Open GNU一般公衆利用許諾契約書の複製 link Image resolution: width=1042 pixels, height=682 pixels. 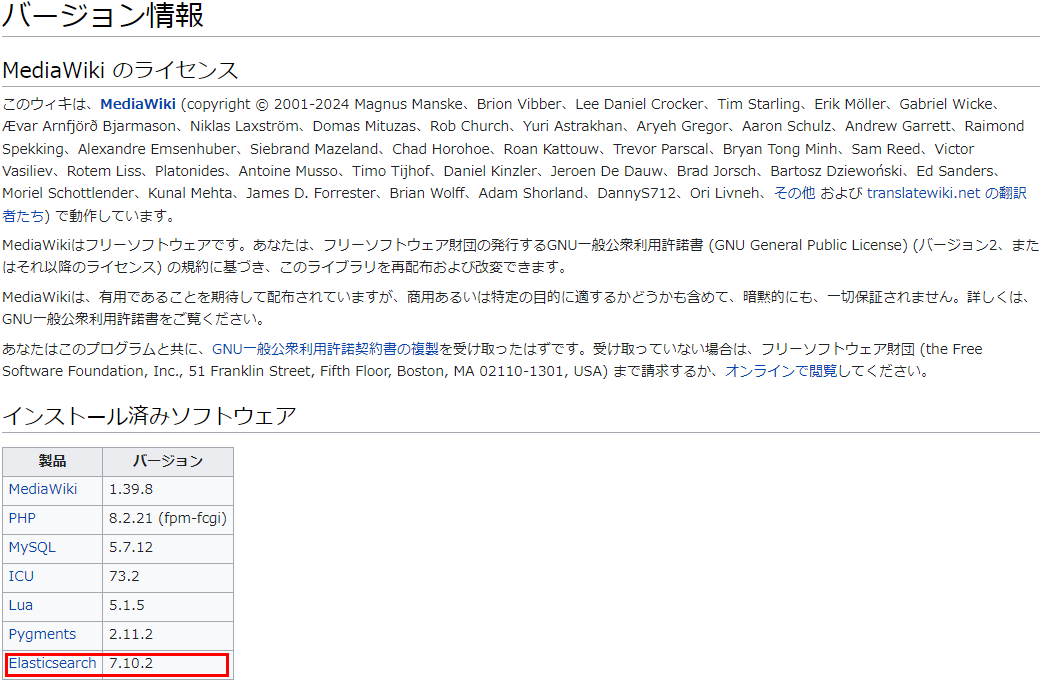pyautogui.click(x=325, y=349)
